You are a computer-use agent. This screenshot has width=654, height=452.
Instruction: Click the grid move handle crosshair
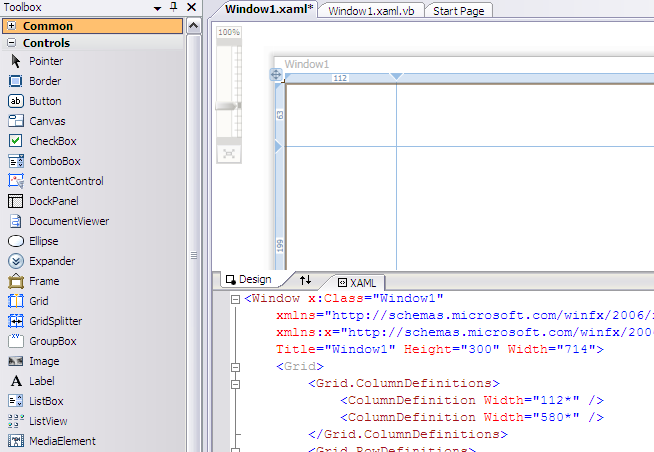click(276, 75)
